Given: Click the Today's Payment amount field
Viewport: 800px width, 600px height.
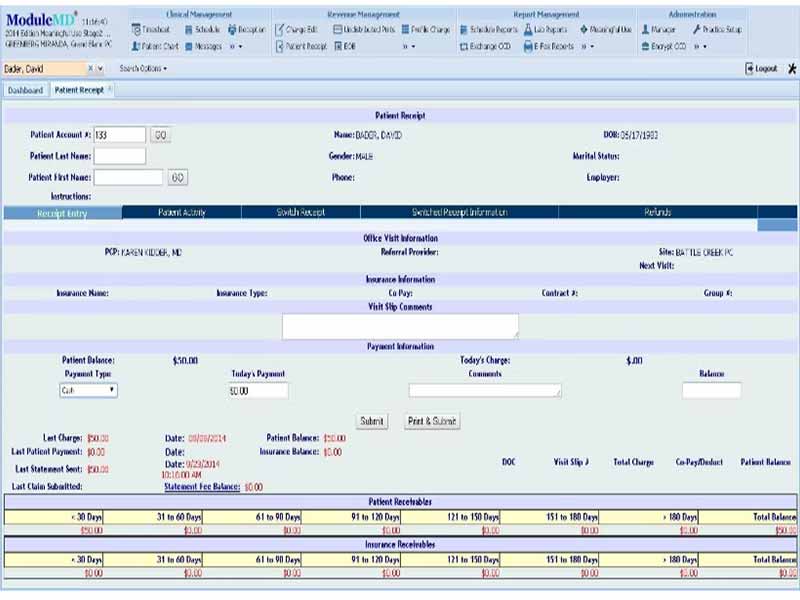Looking at the screenshot, I should pos(258,391).
